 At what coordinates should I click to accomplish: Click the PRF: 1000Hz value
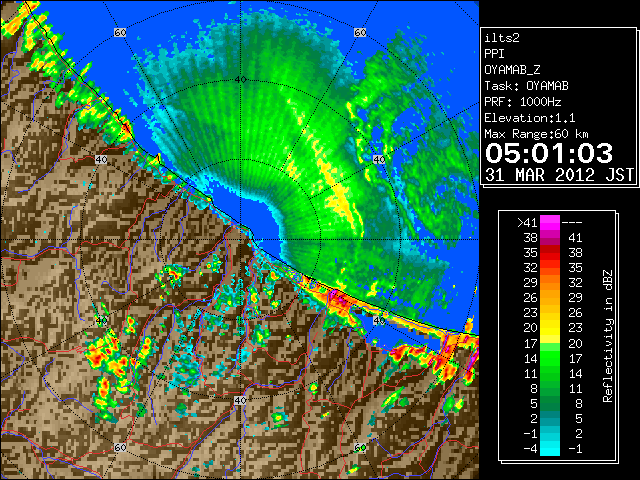(x=523, y=102)
